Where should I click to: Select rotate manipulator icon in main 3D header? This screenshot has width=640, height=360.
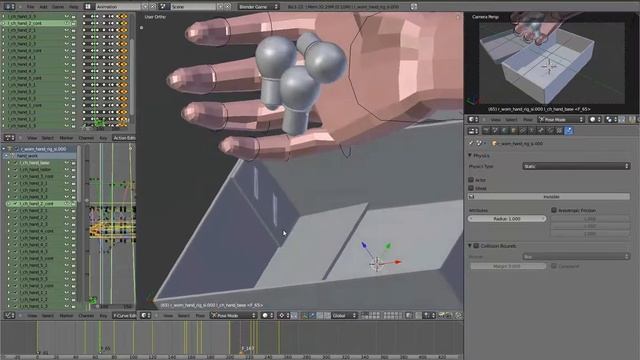320,316
